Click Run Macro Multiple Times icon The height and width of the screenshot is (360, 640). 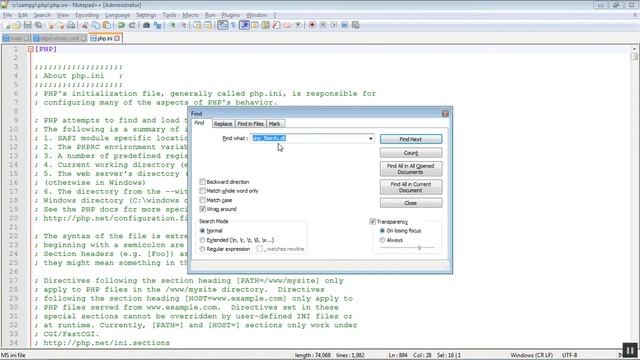click(344, 25)
